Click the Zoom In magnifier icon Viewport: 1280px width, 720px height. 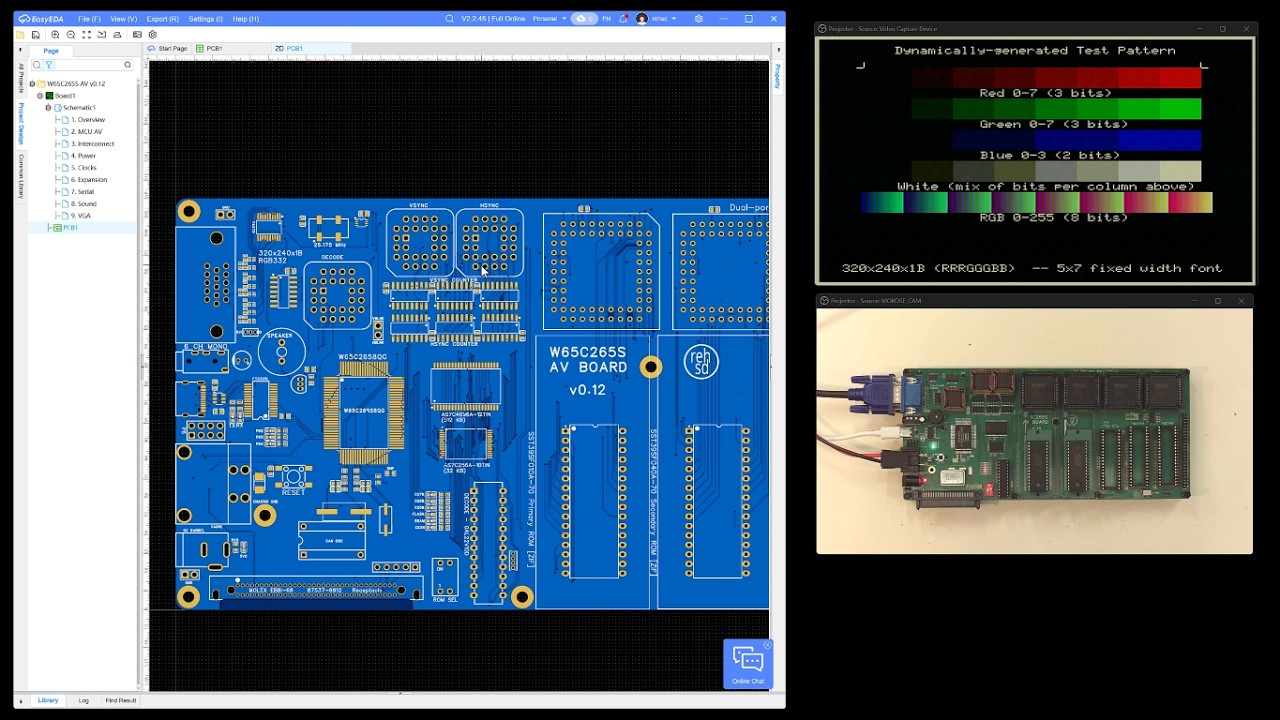55,34
